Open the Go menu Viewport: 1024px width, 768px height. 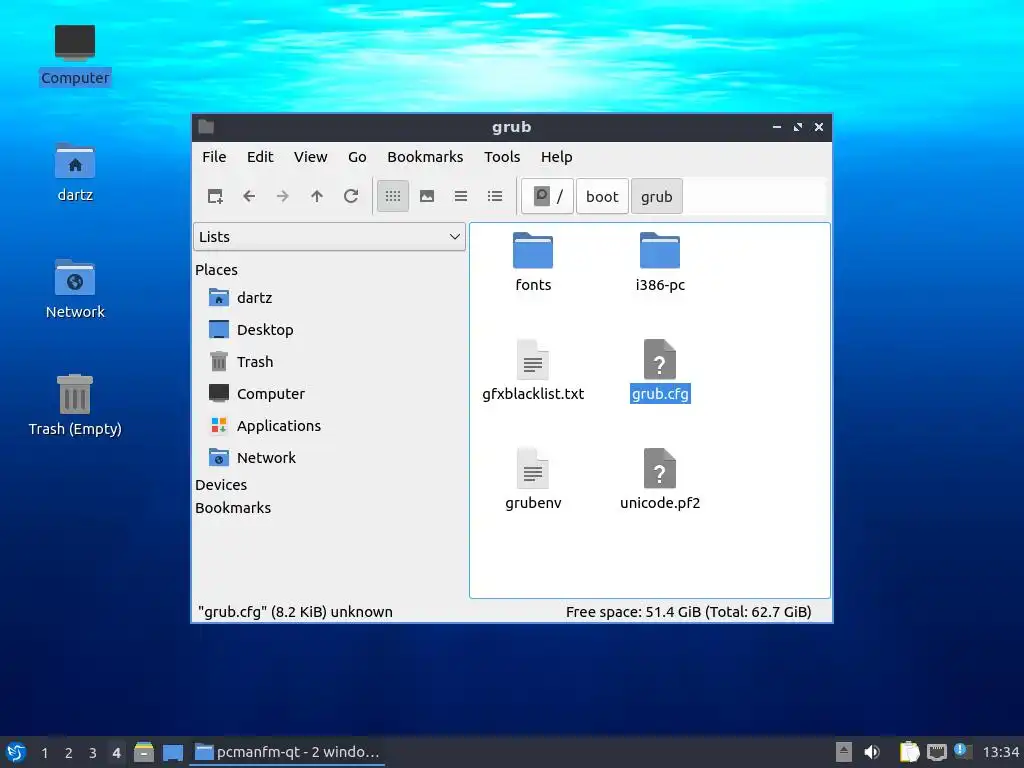click(357, 157)
